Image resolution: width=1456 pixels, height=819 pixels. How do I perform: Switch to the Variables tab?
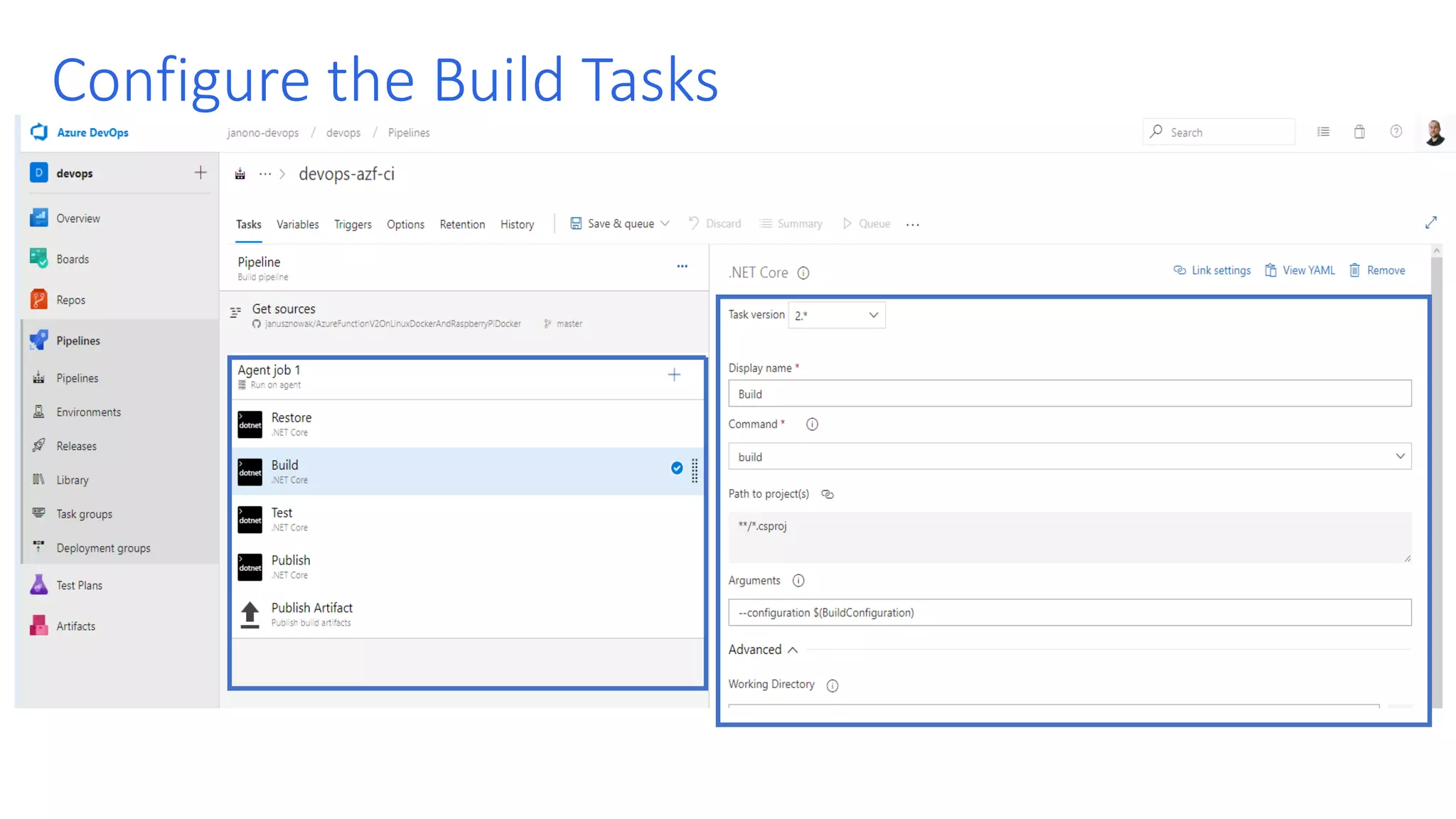click(297, 225)
